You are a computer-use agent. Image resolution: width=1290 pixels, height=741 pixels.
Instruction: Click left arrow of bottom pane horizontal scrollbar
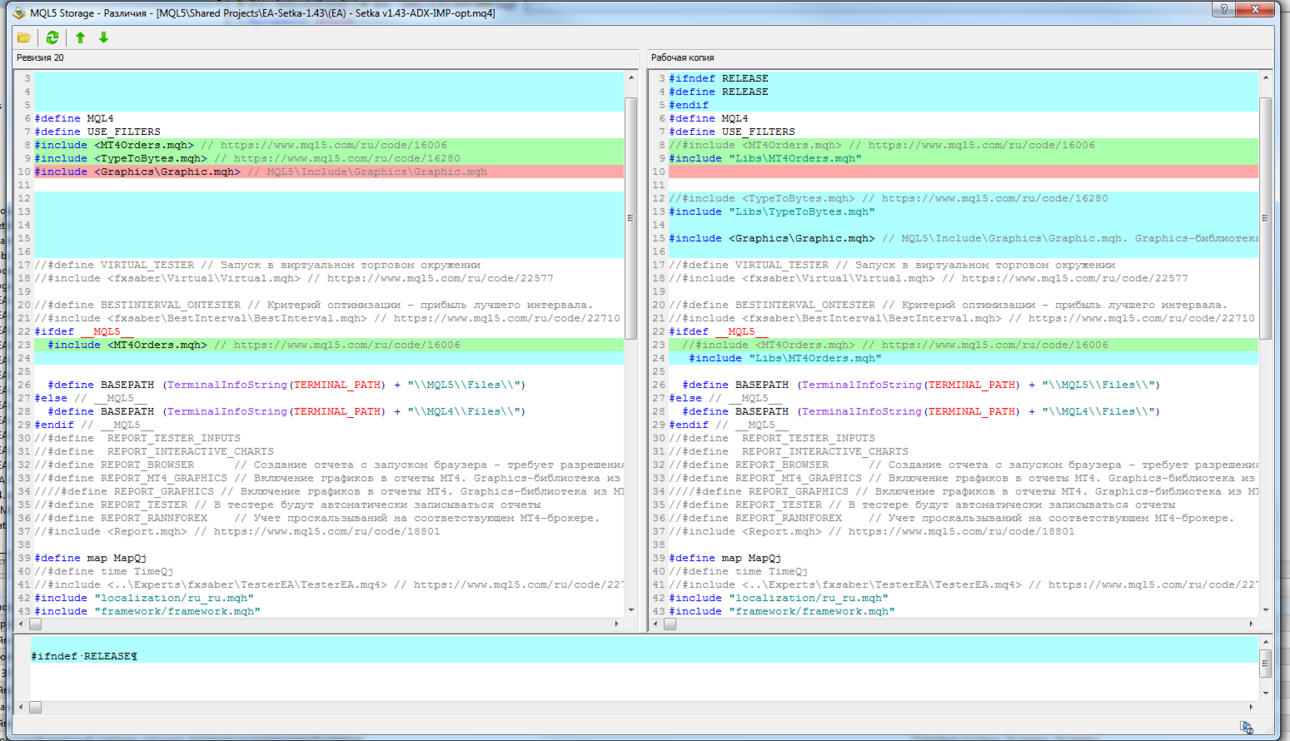coord(21,707)
